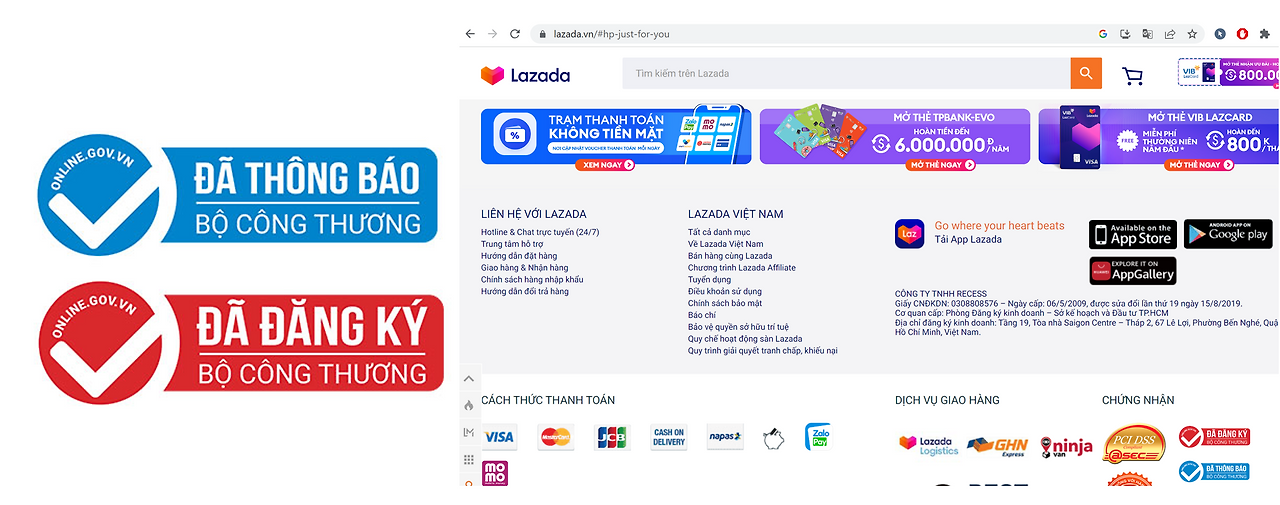The image size is (1280, 505).
Task: Click the JCB payment icon
Action: pyautogui.click(x=612, y=437)
